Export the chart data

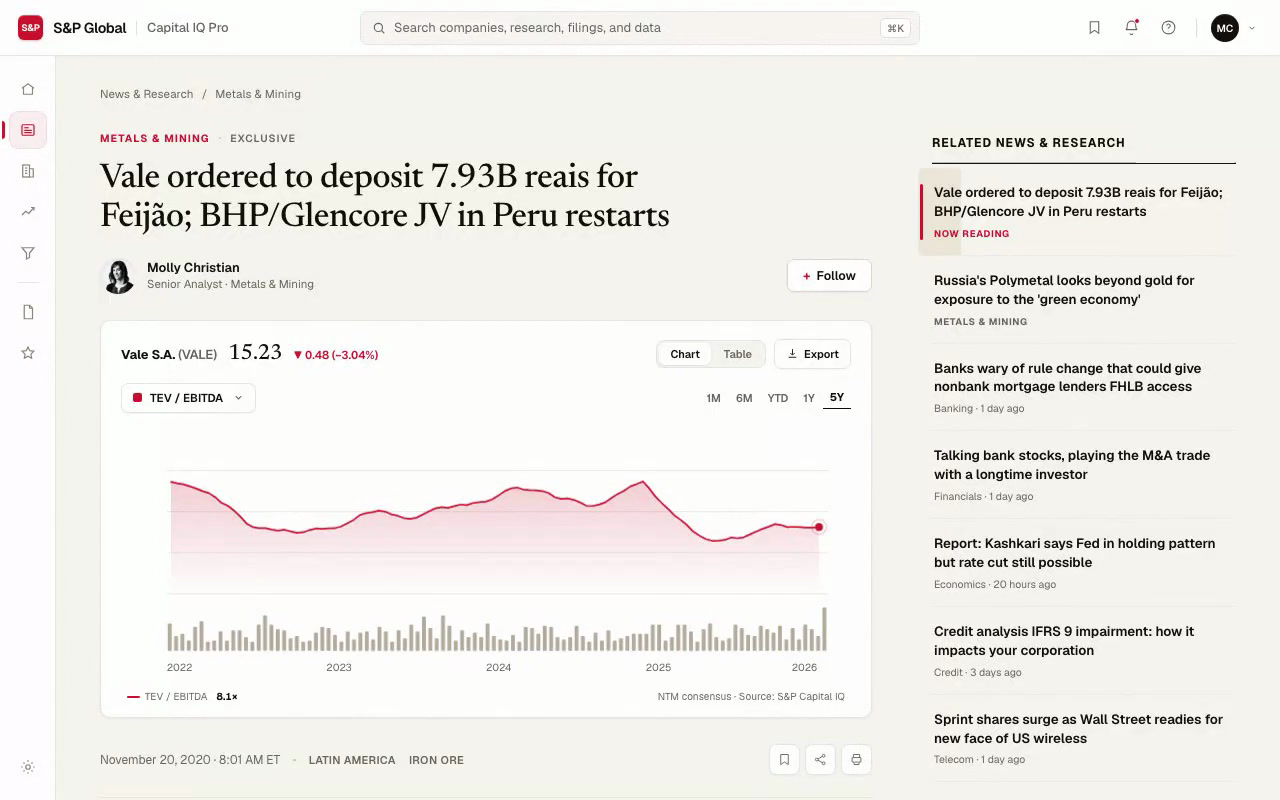813,354
